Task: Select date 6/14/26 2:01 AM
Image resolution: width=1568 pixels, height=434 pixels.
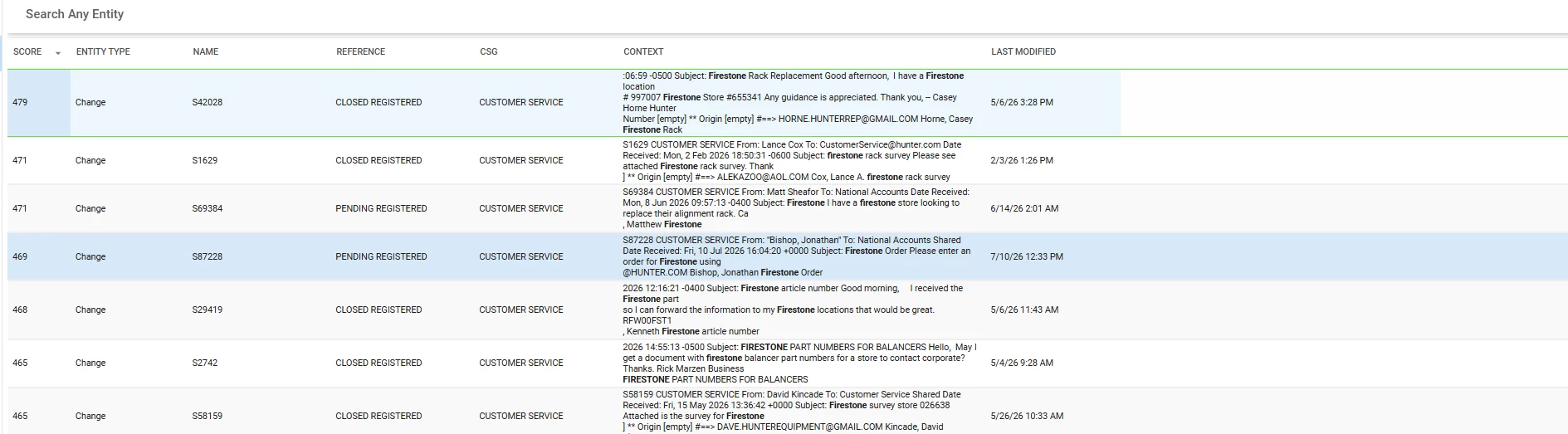Action: (x=1024, y=208)
